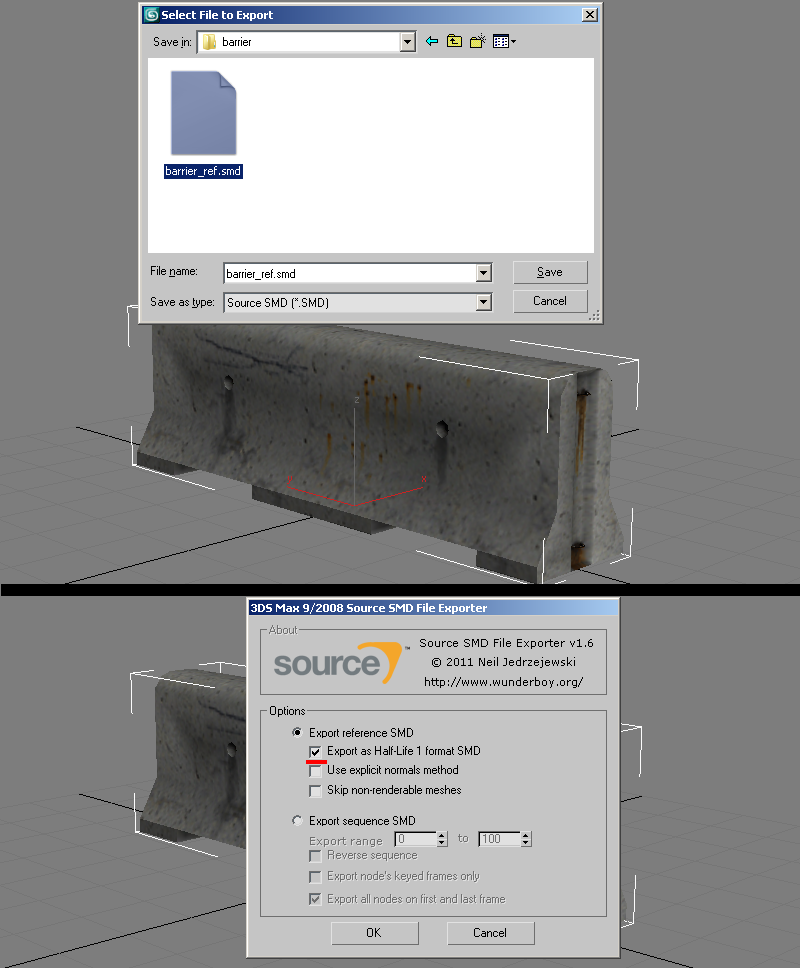The image size is (800, 968).
Task: Go up one folder level
Action: tap(454, 41)
